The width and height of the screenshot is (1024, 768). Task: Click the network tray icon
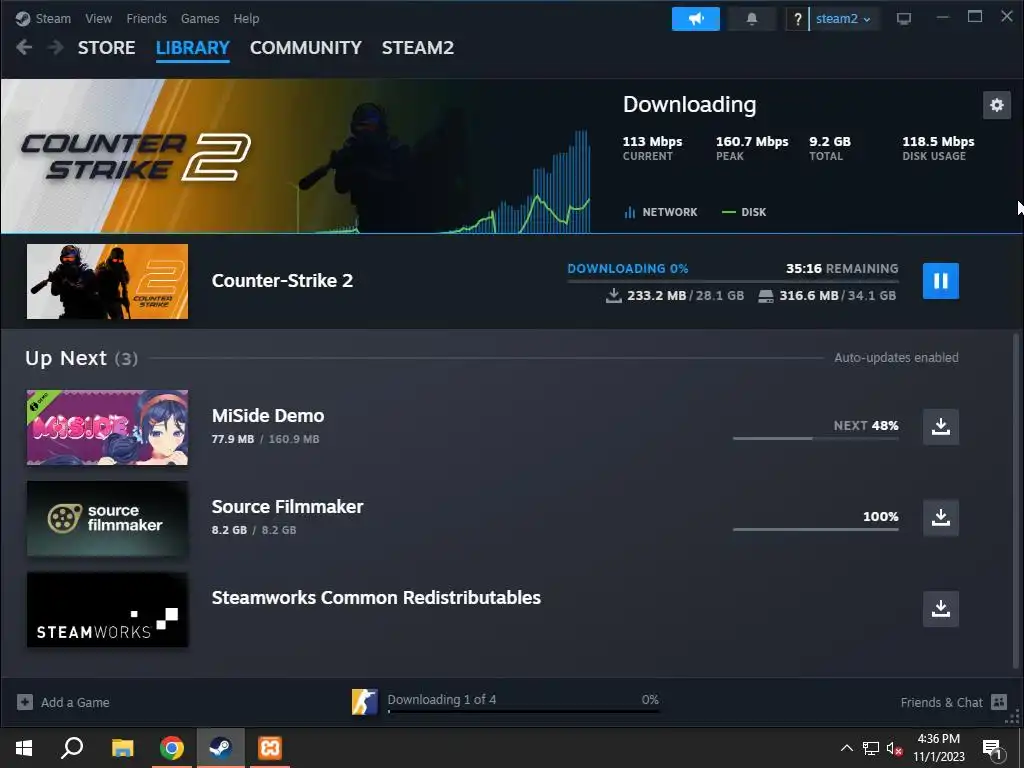click(x=871, y=748)
